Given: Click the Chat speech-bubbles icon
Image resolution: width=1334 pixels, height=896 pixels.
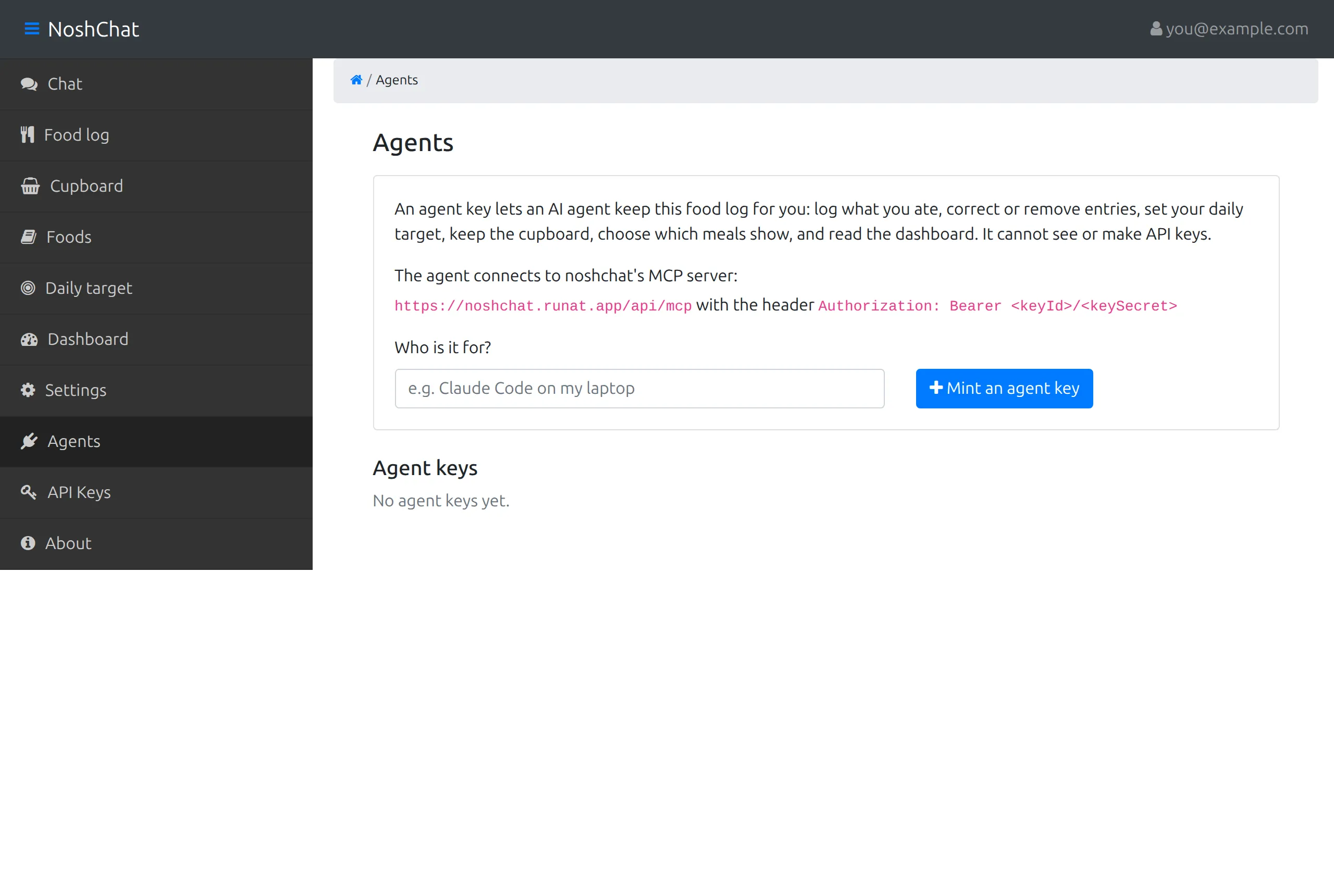Looking at the screenshot, I should [x=29, y=84].
